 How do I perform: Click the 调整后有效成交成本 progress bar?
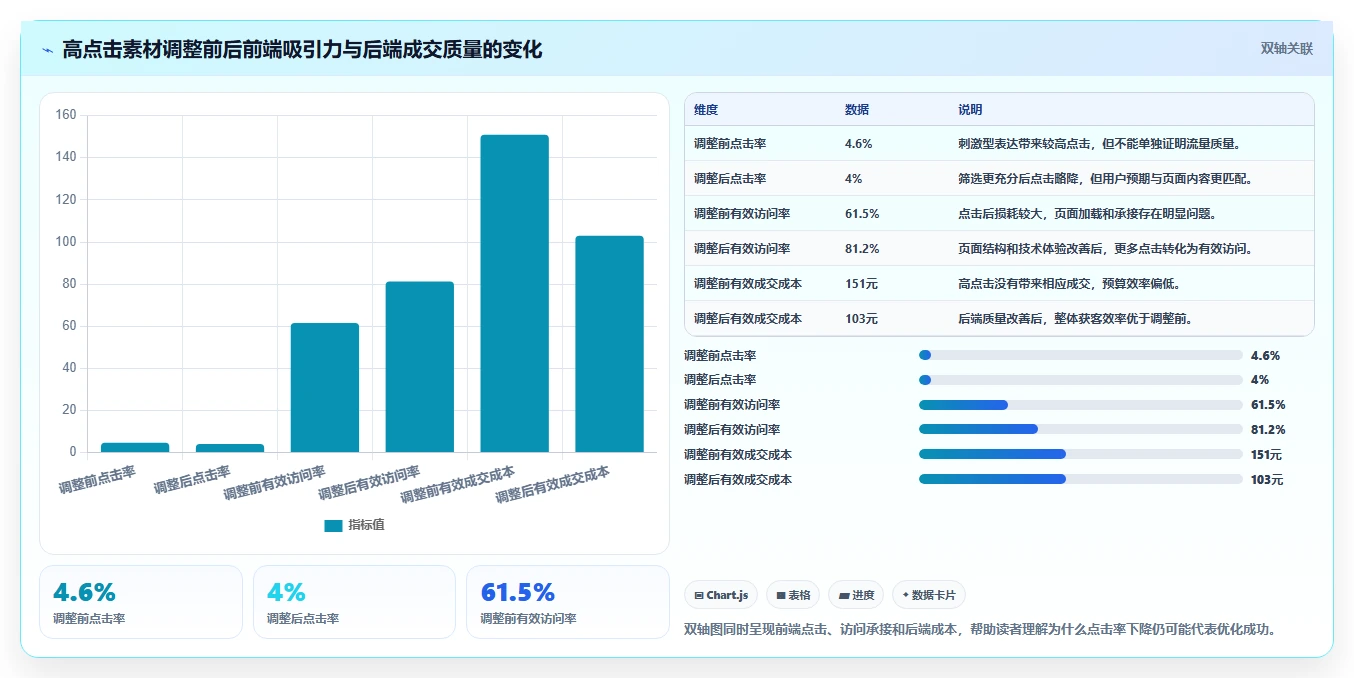tap(1081, 479)
